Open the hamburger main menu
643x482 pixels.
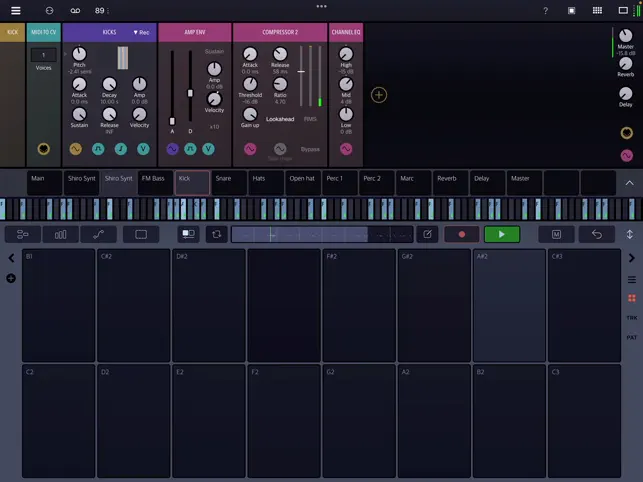tap(16, 10)
